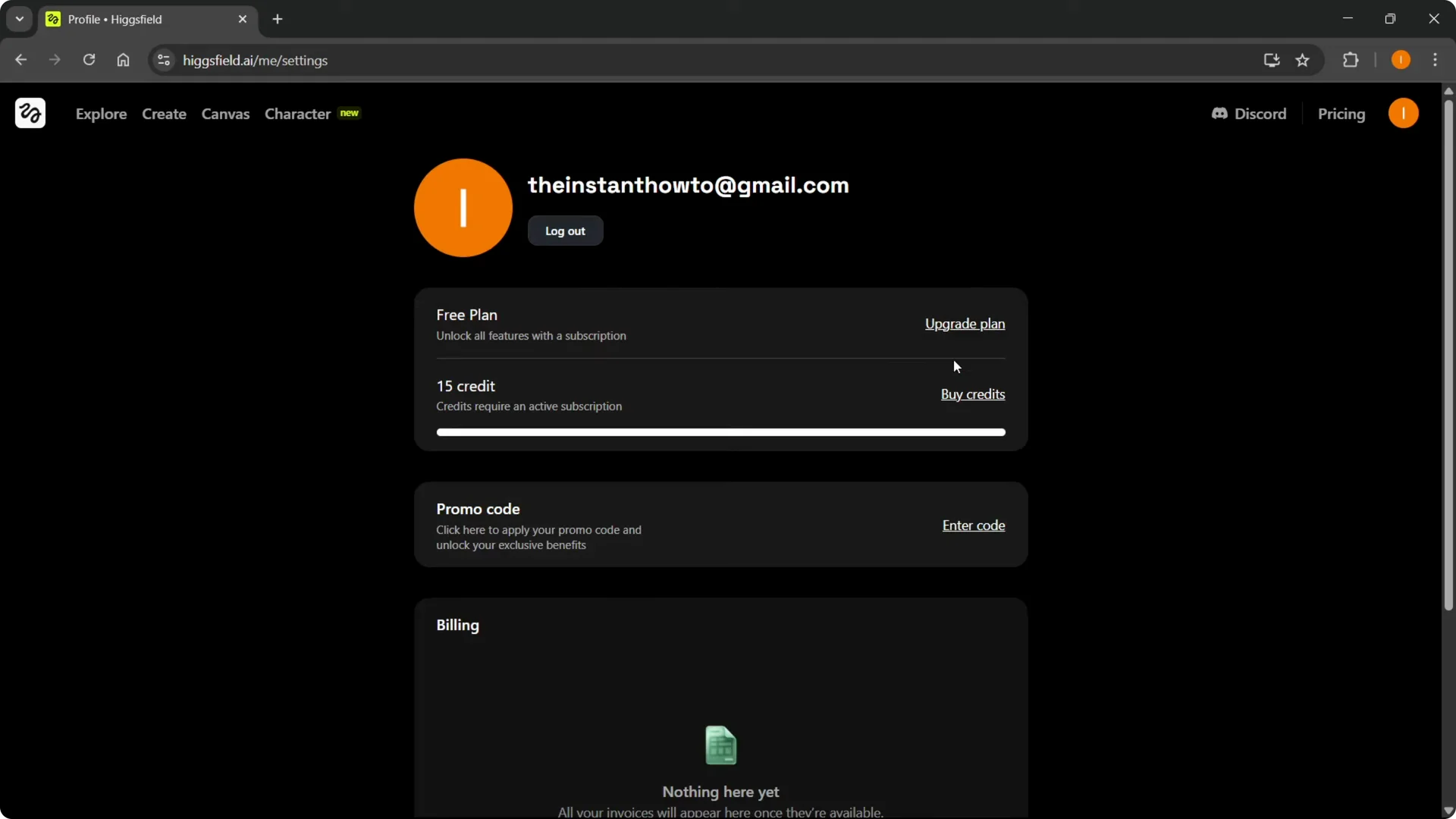Open the tab search dropdown
This screenshot has height=819, width=1456.
tap(19, 19)
